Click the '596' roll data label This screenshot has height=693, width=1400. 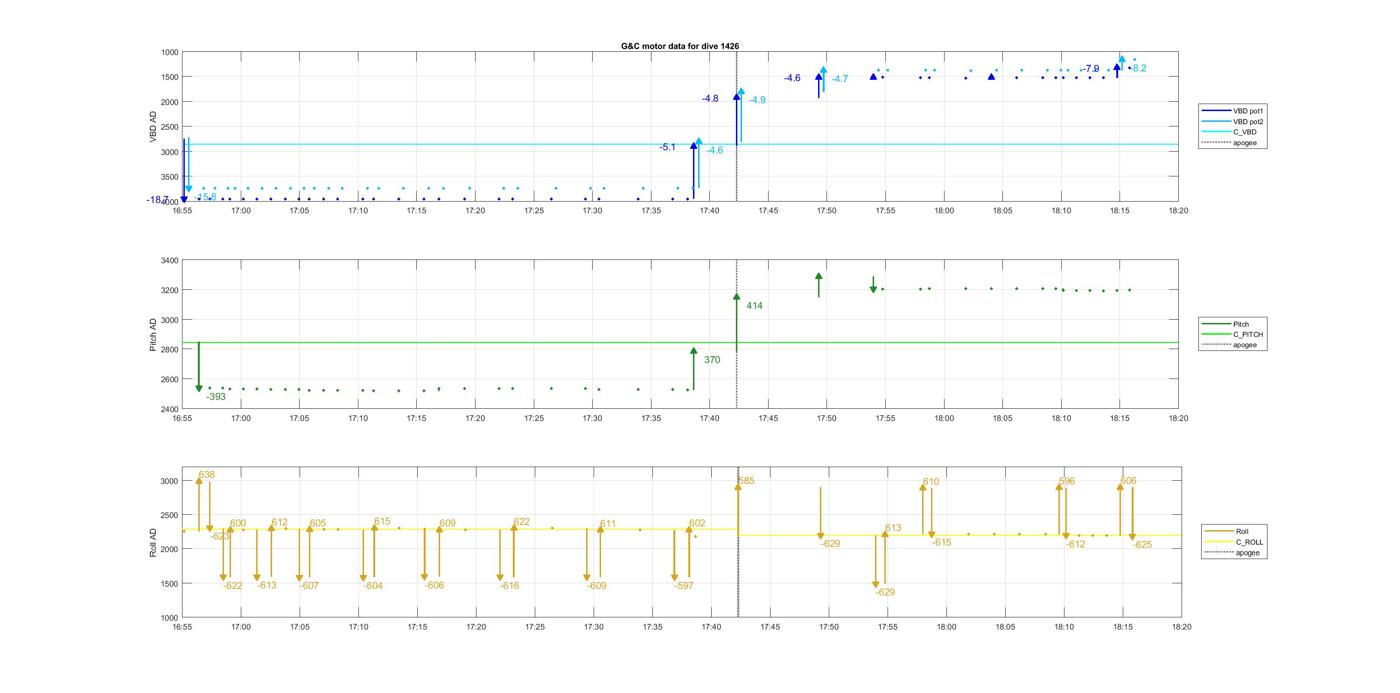[x=1067, y=481]
